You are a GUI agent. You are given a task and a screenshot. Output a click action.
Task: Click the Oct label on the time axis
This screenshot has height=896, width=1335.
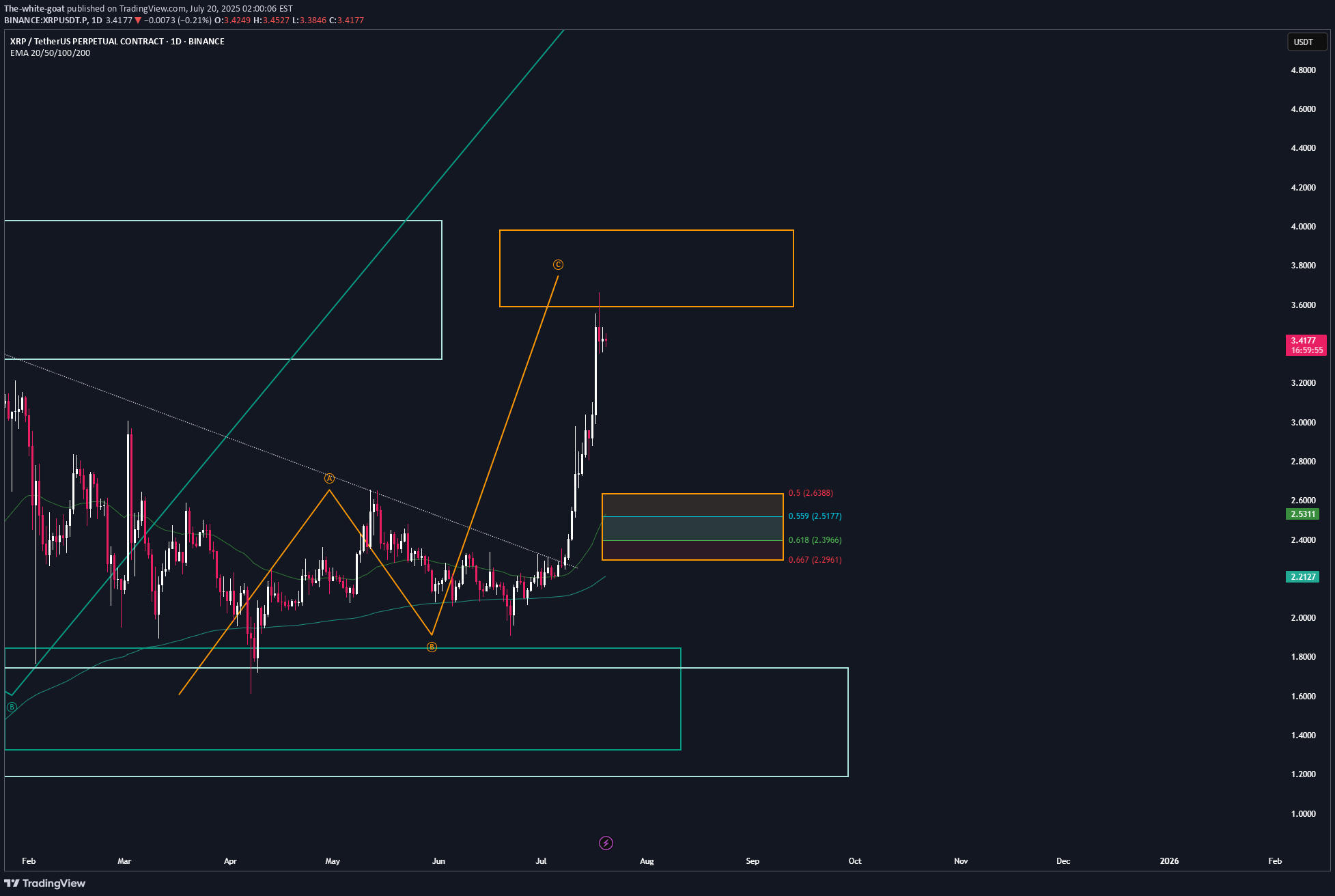tap(855, 861)
